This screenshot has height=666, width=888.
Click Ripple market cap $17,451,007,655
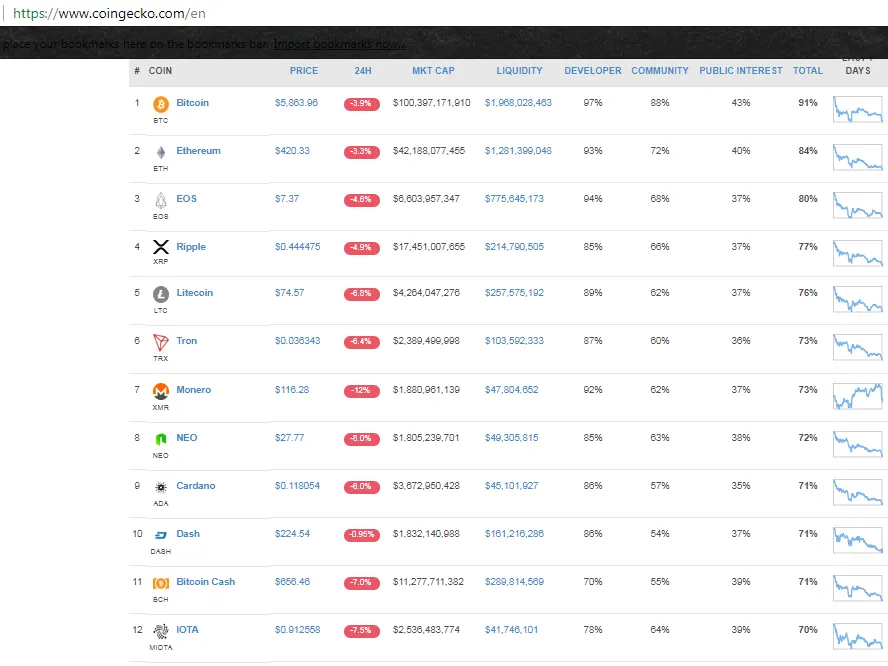point(429,247)
